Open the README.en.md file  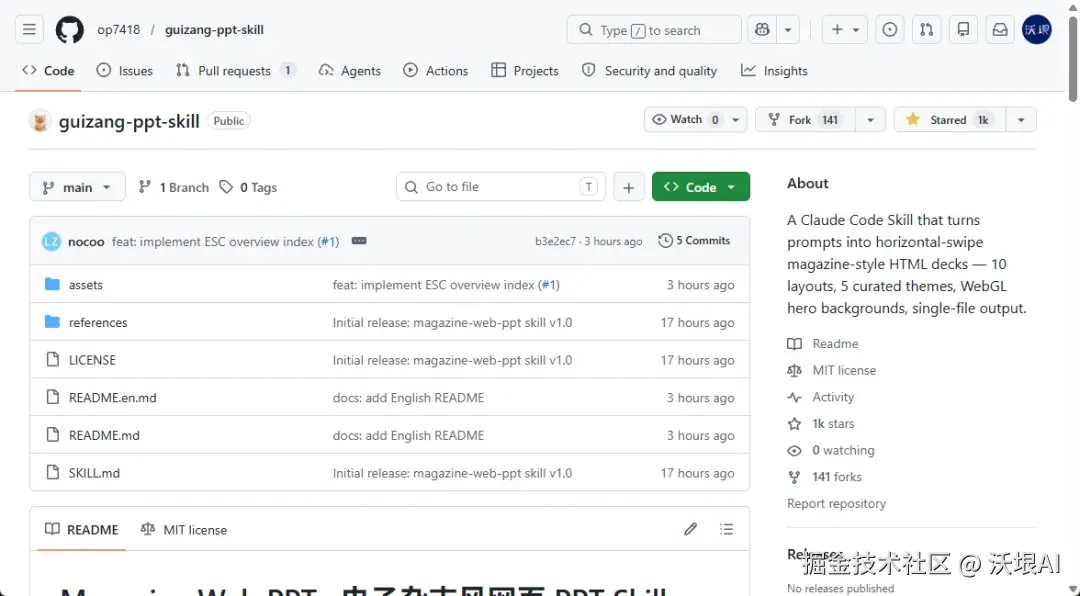pyautogui.click(x=112, y=398)
